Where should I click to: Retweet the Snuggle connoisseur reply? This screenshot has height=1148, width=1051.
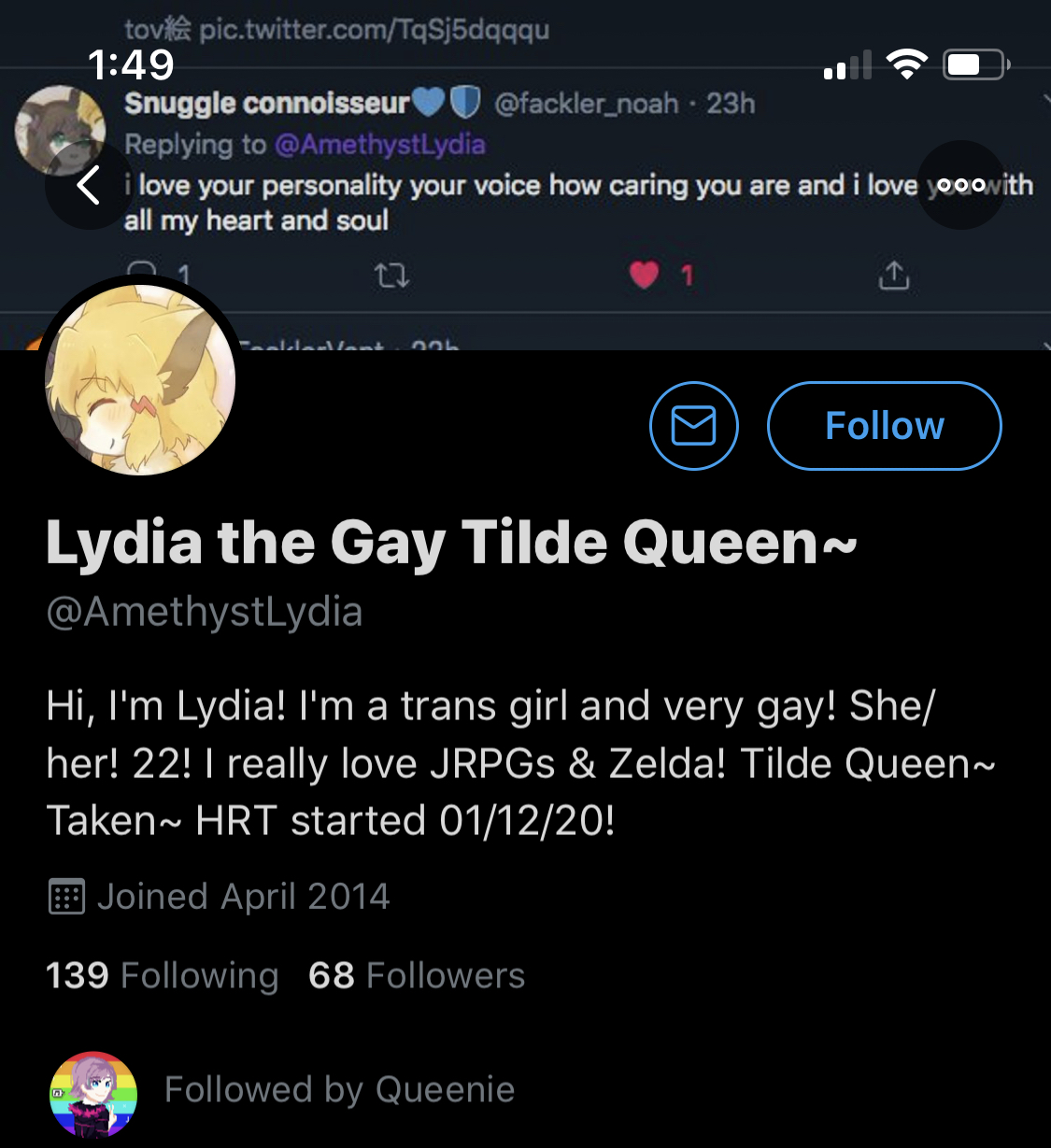(x=391, y=276)
